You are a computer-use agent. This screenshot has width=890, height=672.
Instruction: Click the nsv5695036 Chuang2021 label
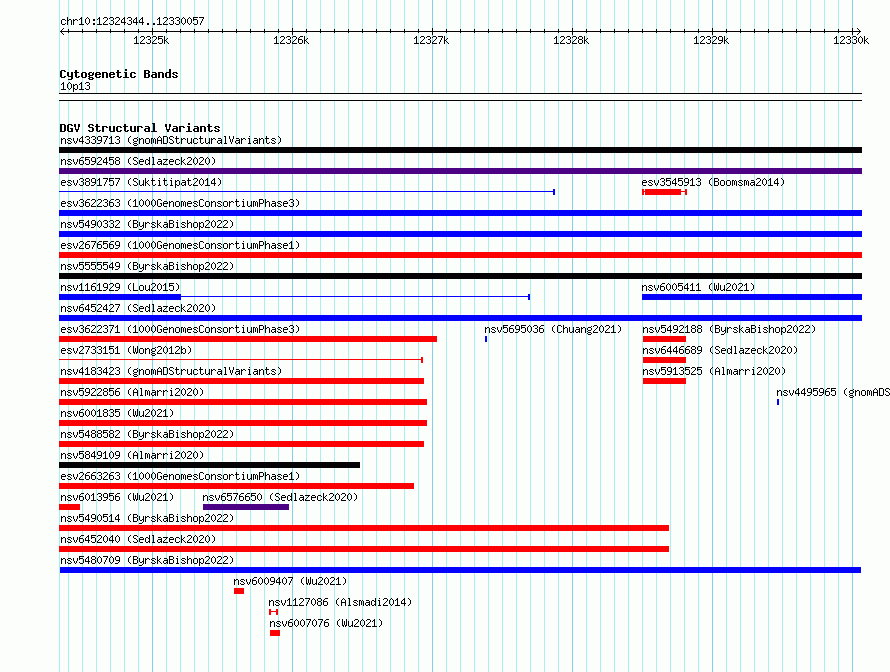coord(553,329)
